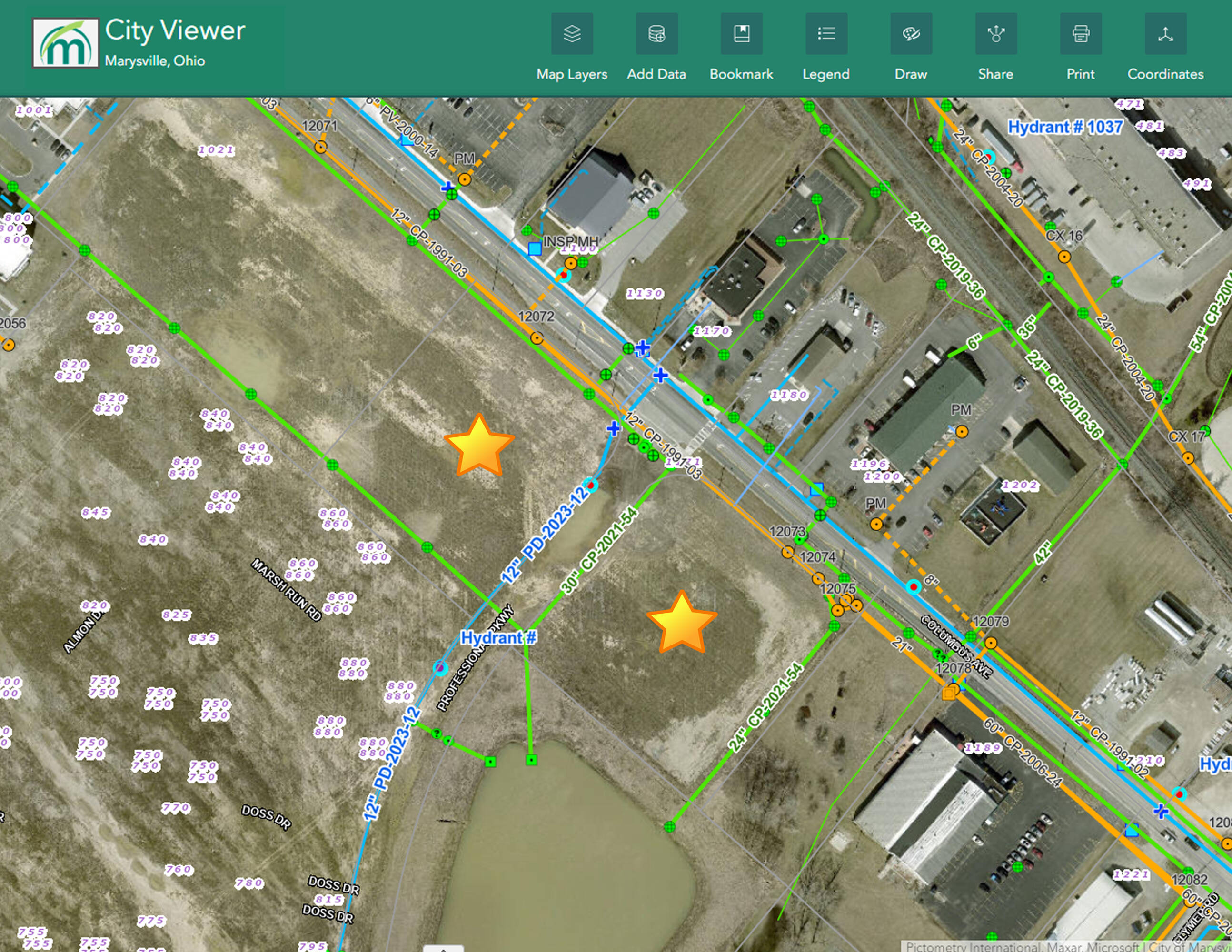
Task: Click the Print icon
Action: (x=1080, y=34)
